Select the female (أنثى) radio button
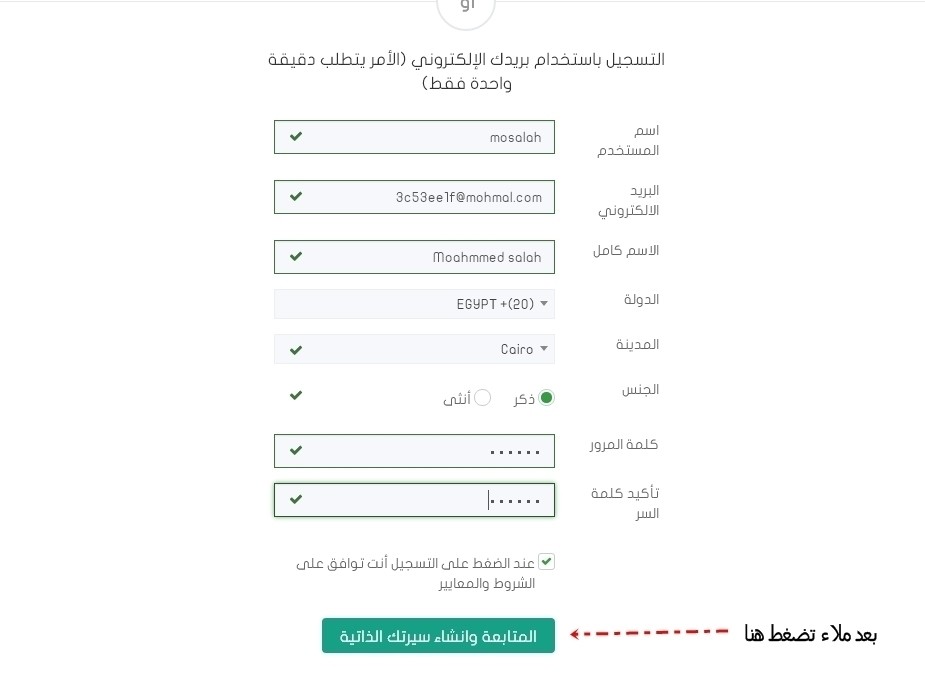Viewport: 925px width, 692px height. pyautogui.click(x=483, y=398)
